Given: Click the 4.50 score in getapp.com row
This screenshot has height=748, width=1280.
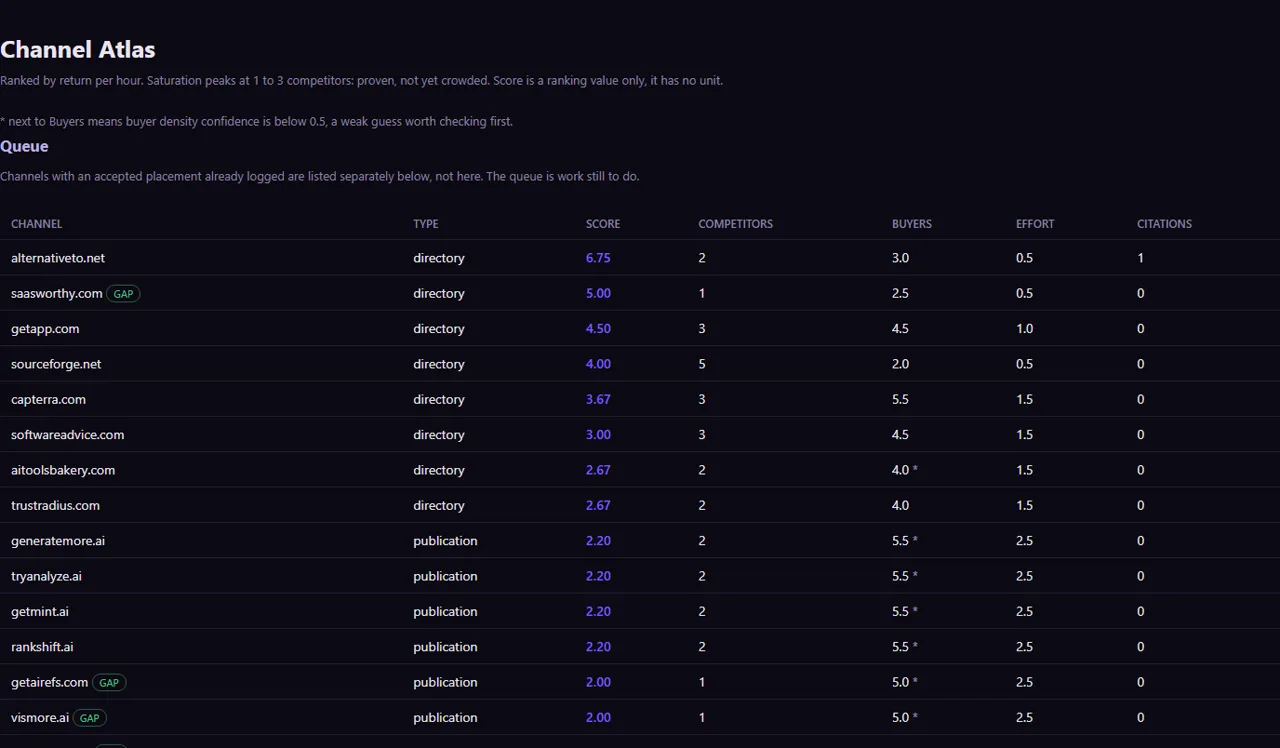Looking at the screenshot, I should coord(598,329).
